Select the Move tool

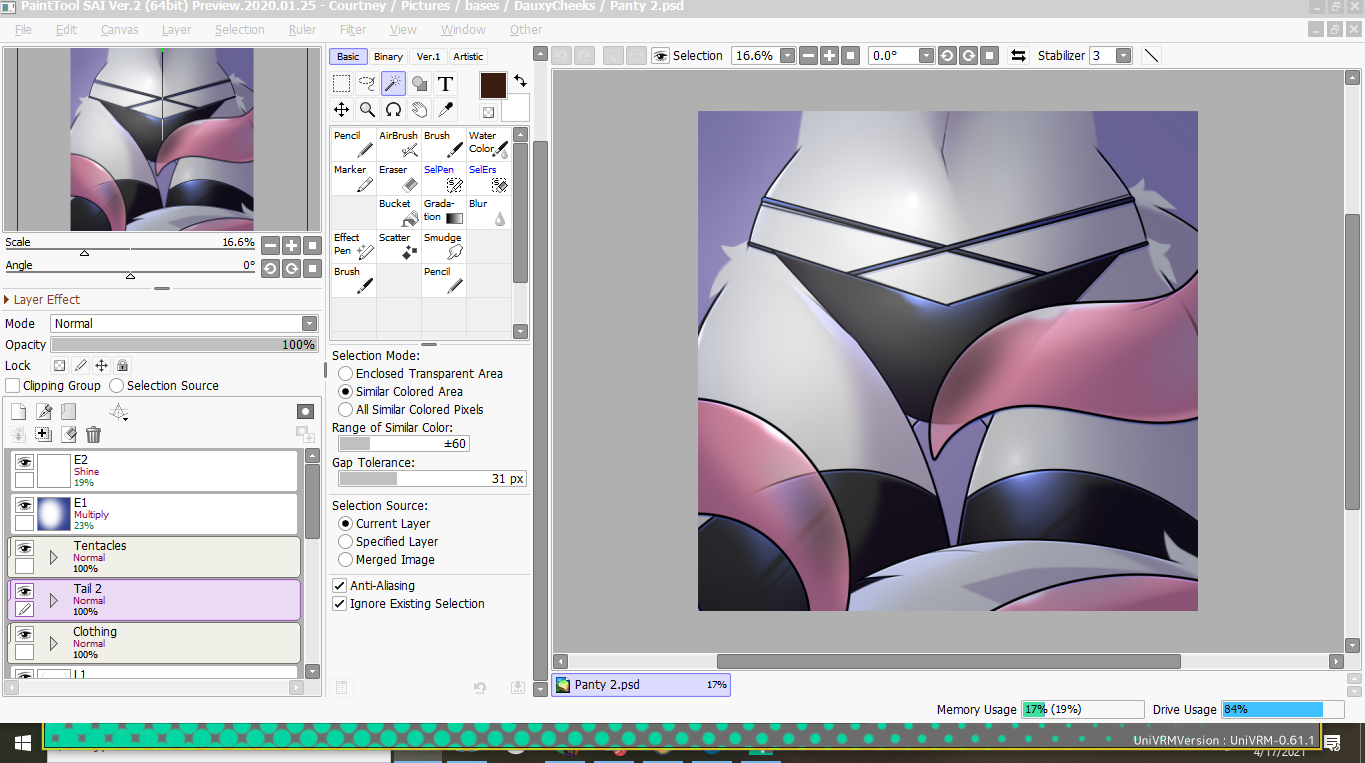pos(342,110)
